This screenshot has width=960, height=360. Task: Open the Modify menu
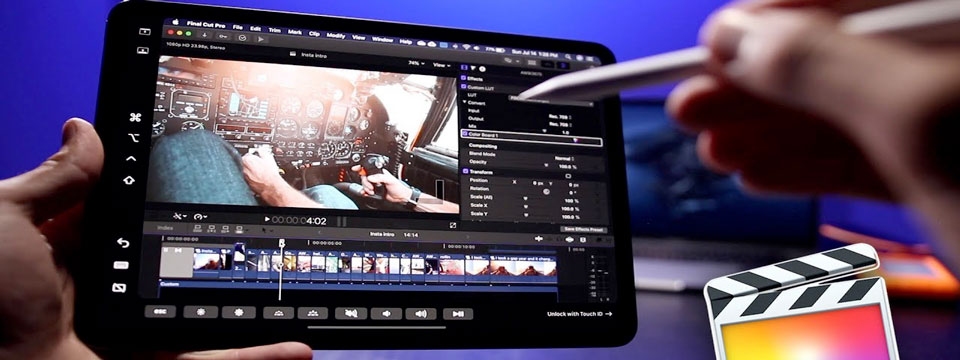click(x=336, y=35)
